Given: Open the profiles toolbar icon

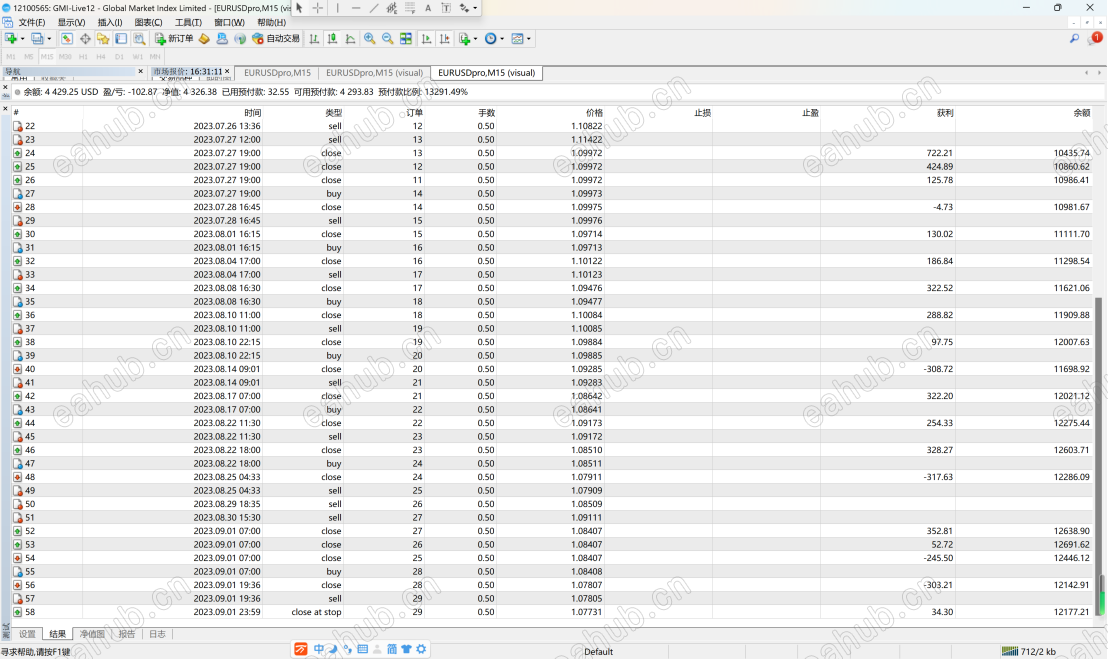Looking at the screenshot, I should pyautogui.click(x=37, y=39).
